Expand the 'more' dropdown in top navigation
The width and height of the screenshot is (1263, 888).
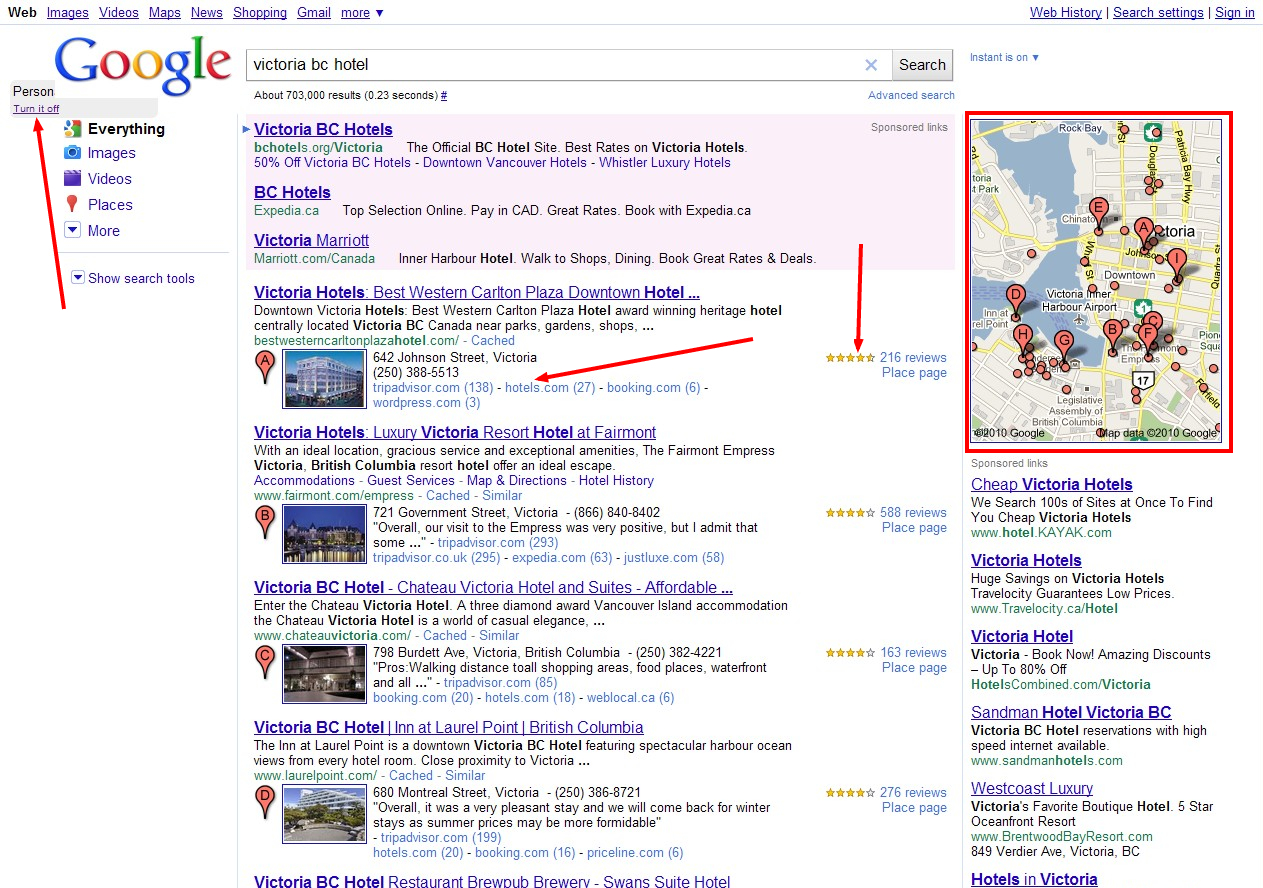point(361,13)
